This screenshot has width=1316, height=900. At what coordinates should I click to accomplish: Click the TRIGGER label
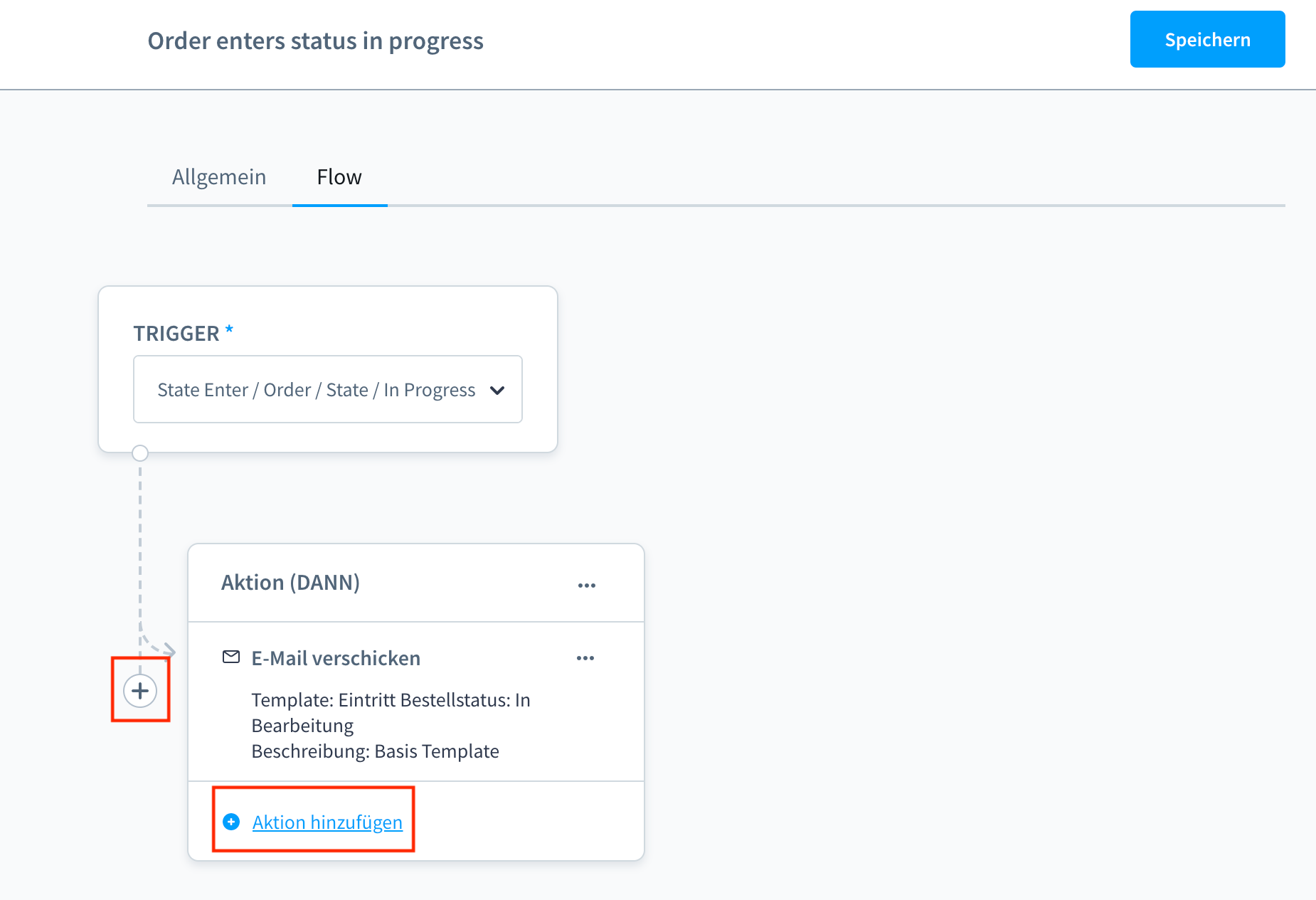tap(176, 333)
